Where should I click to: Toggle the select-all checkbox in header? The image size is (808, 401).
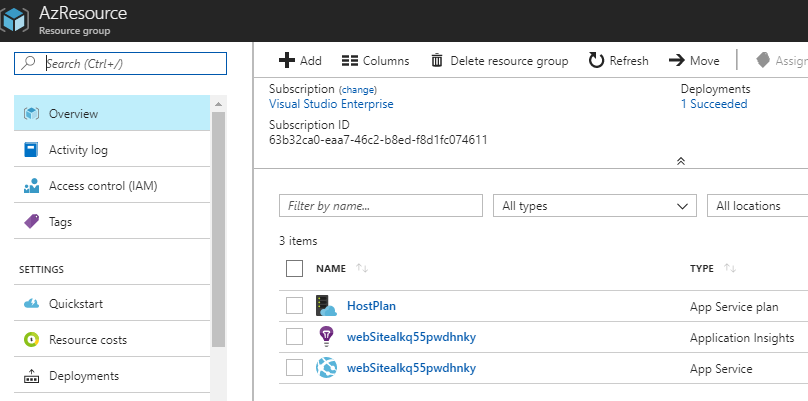(x=294, y=268)
